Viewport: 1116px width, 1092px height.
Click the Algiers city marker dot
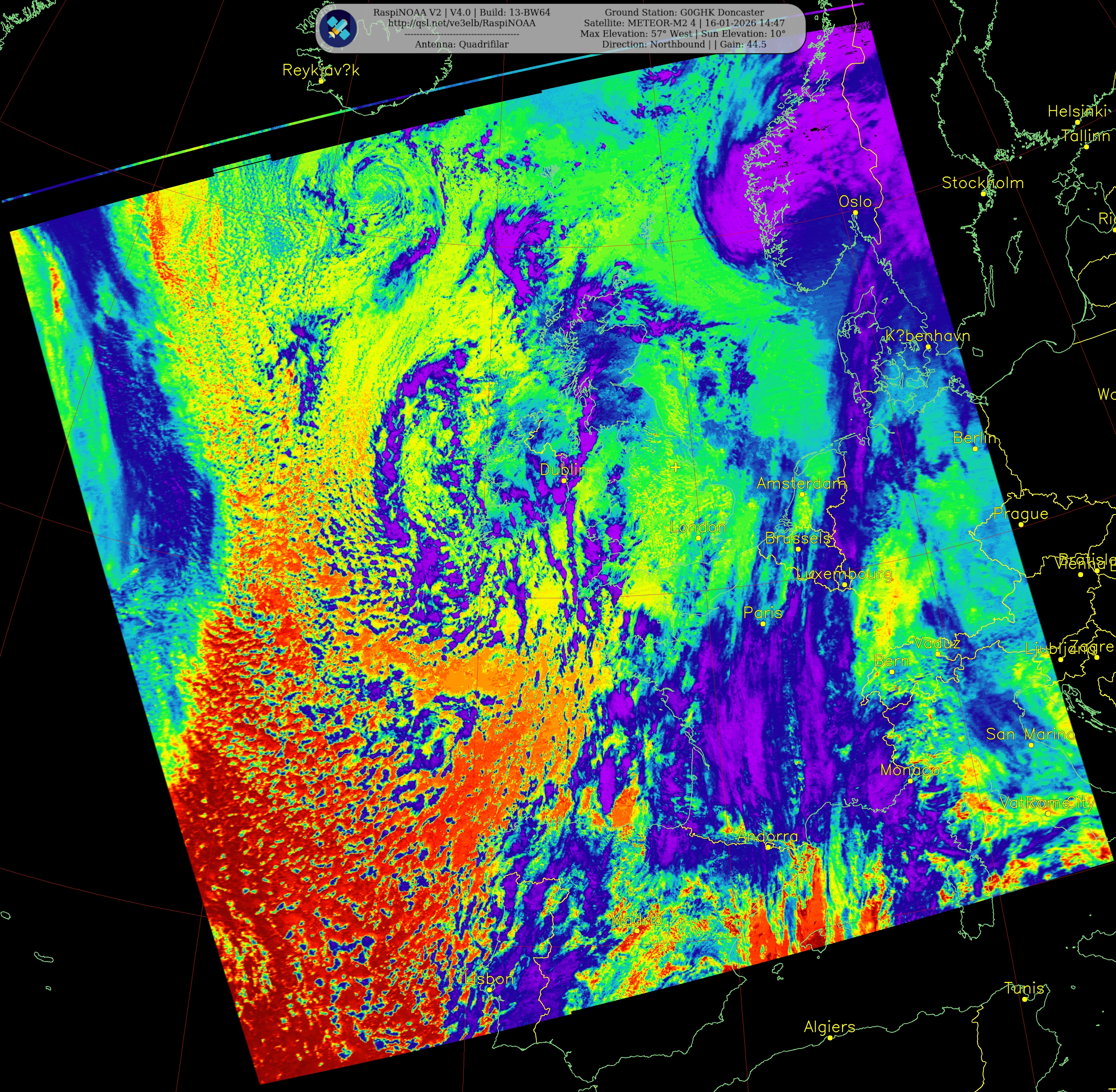coord(830,1037)
